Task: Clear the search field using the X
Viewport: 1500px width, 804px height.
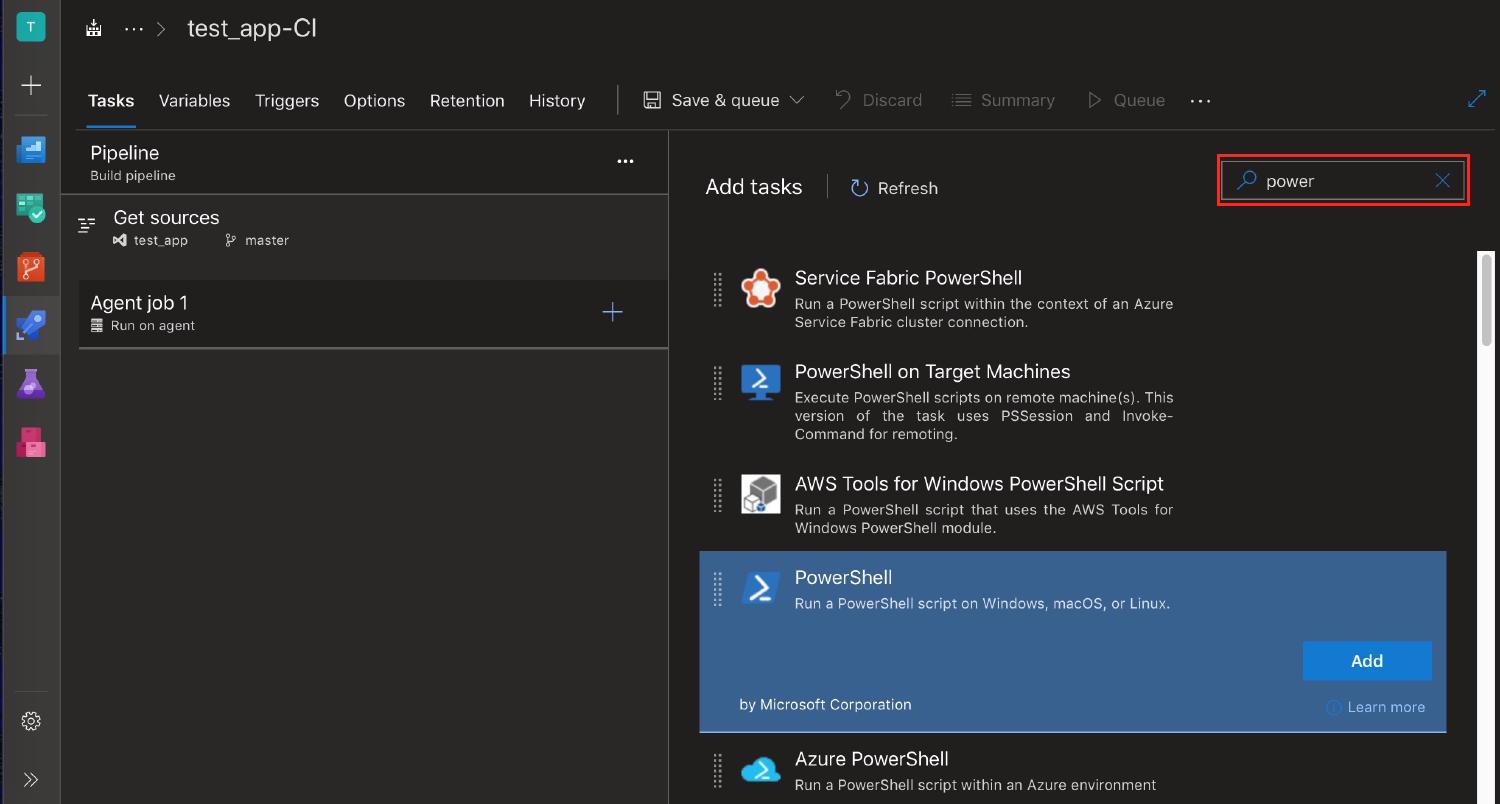Action: pyautogui.click(x=1442, y=180)
